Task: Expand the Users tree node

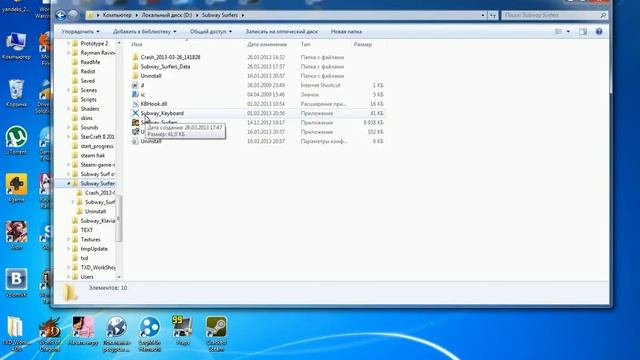Action: tap(69, 277)
